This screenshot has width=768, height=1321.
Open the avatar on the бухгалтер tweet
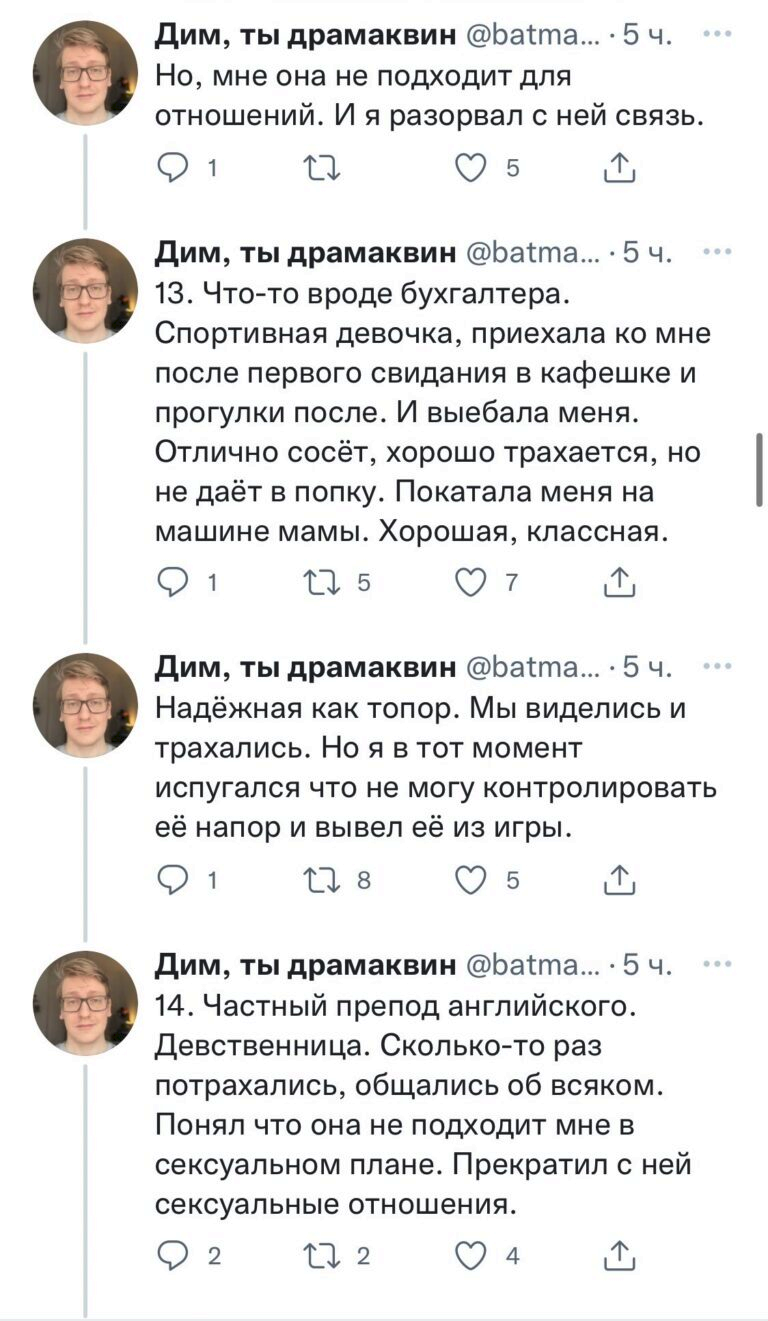85,292
